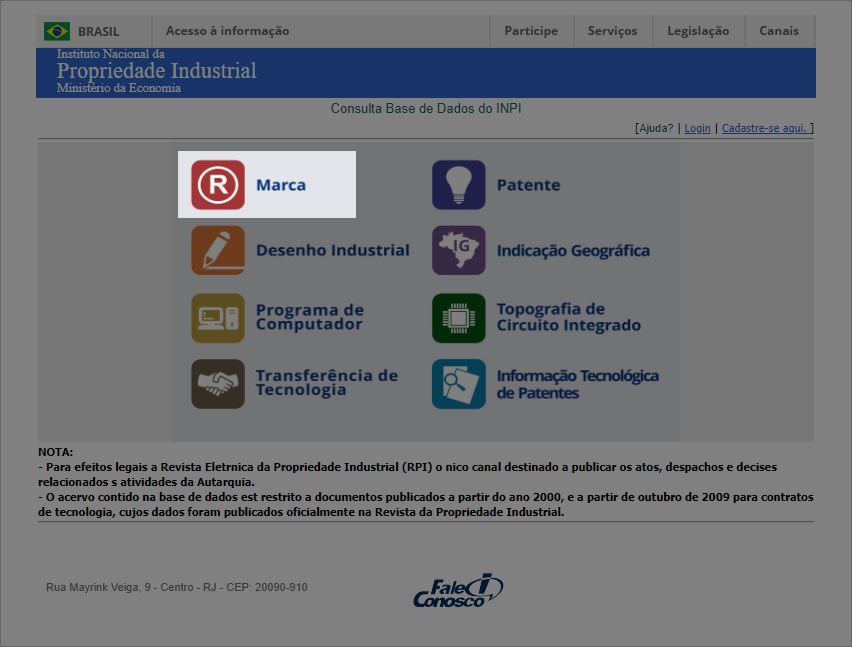
Task: Click the Fale Conosco logo
Action: point(458,590)
